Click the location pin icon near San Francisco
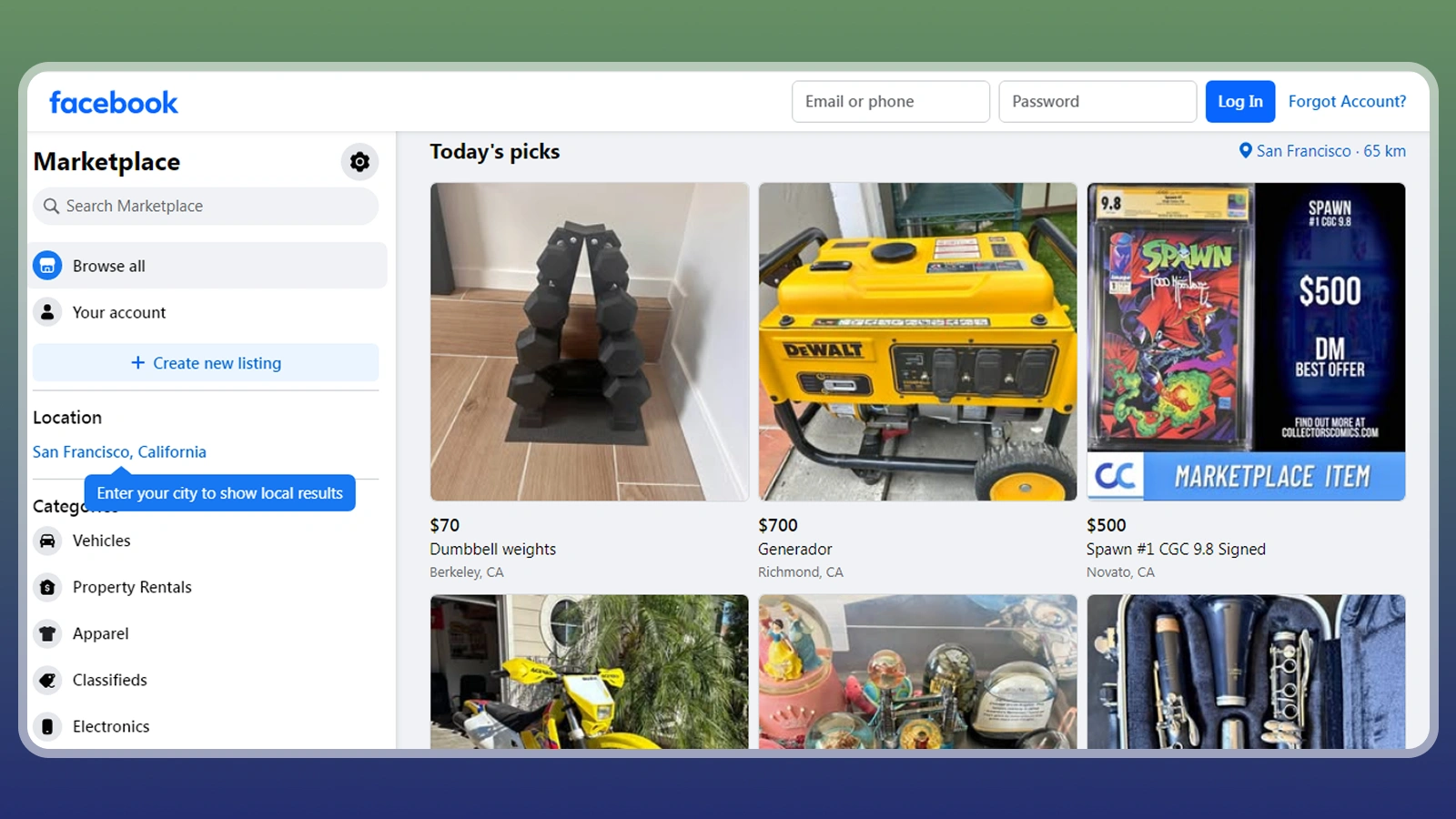Image resolution: width=1456 pixels, height=819 pixels. tap(1245, 151)
